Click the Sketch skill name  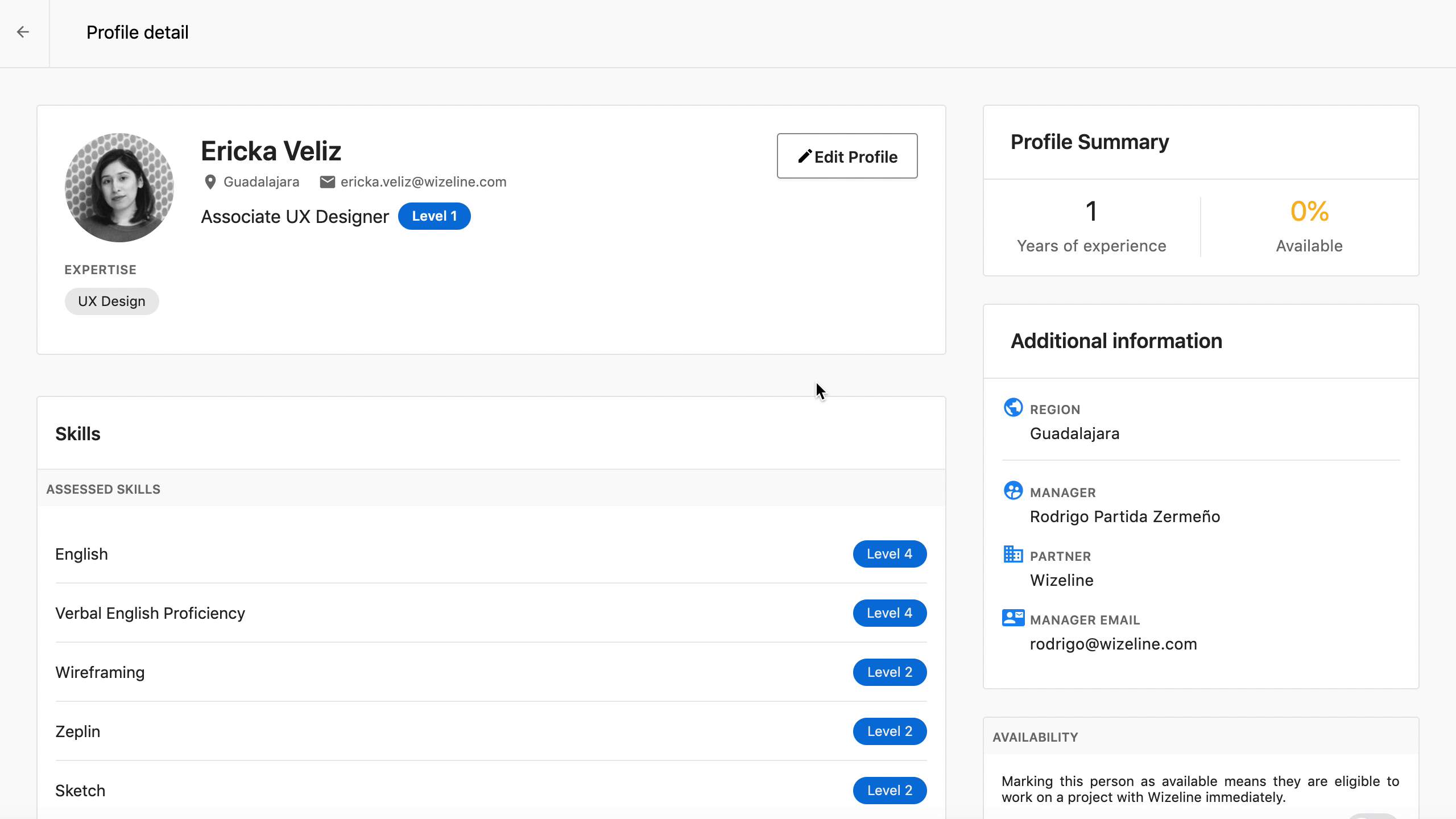click(x=80, y=791)
